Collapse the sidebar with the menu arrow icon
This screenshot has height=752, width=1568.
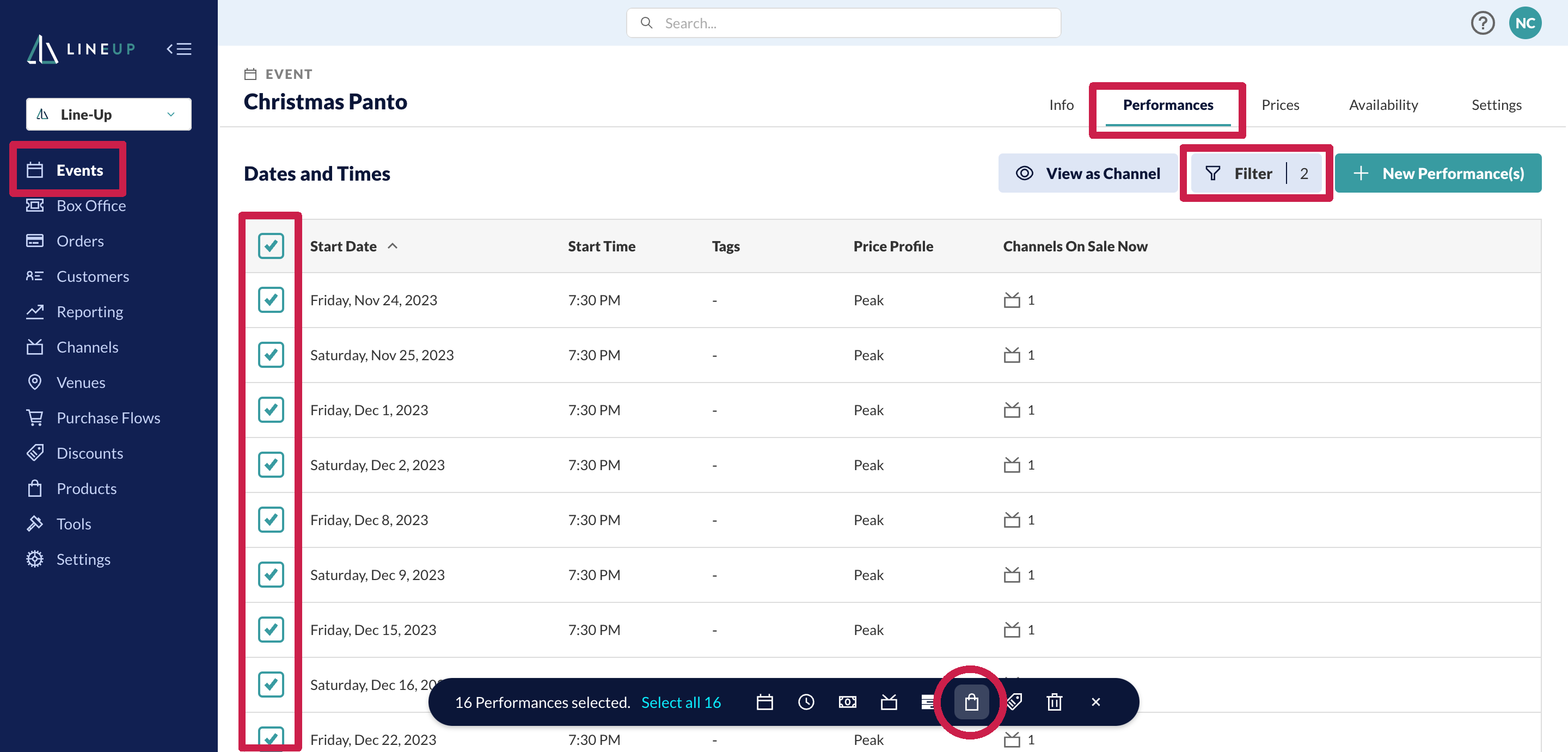pos(179,48)
